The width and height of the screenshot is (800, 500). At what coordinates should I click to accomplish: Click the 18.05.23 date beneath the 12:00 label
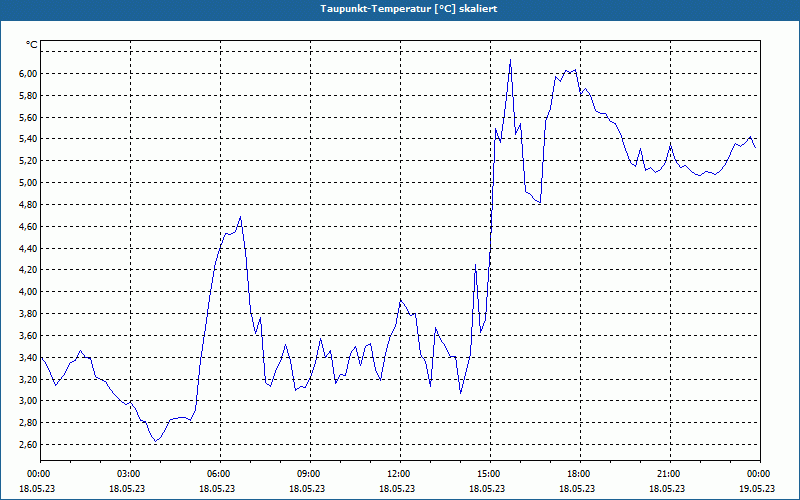pyautogui.click(x=397, y=488)
